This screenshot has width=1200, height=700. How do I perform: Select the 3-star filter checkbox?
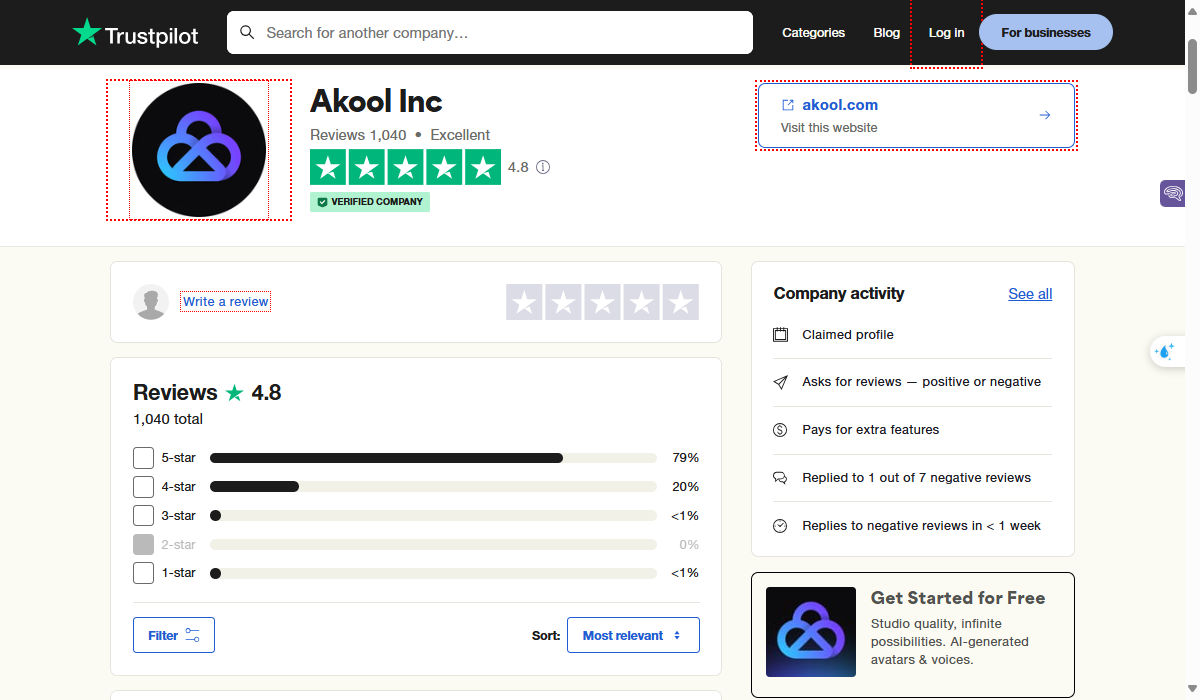144,516
